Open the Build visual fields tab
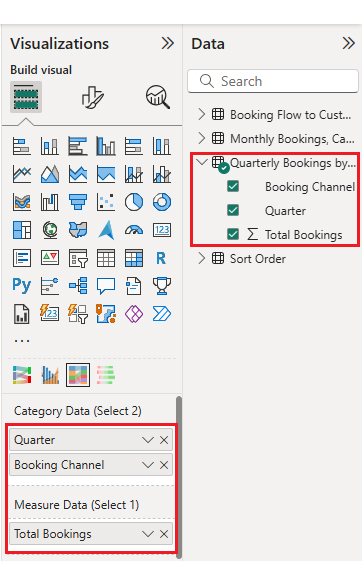The height and width of the screenshot is (585, 363). [26, 97]
